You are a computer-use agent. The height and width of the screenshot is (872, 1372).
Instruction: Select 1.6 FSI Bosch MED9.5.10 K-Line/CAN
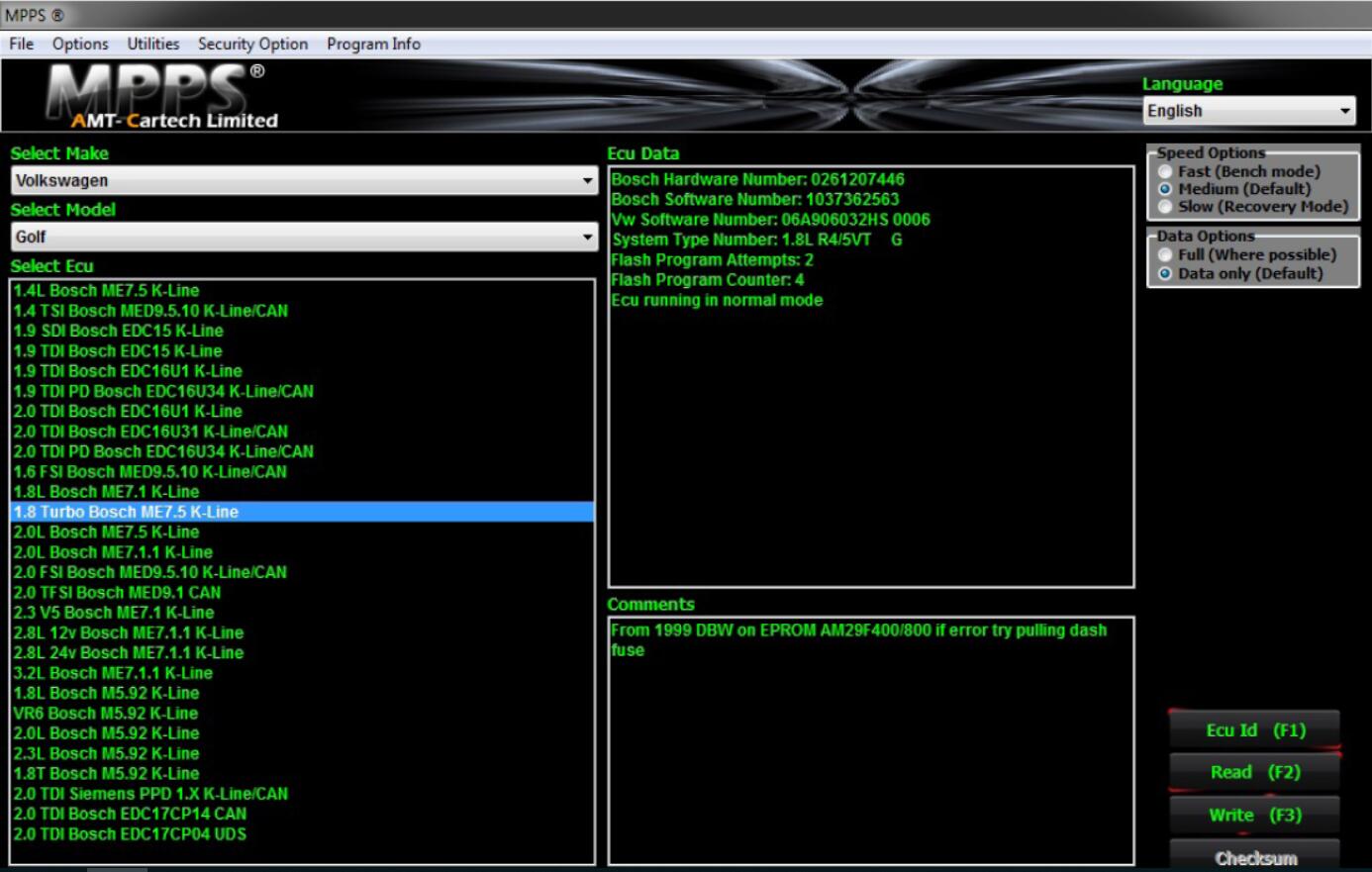coord(303,471)
